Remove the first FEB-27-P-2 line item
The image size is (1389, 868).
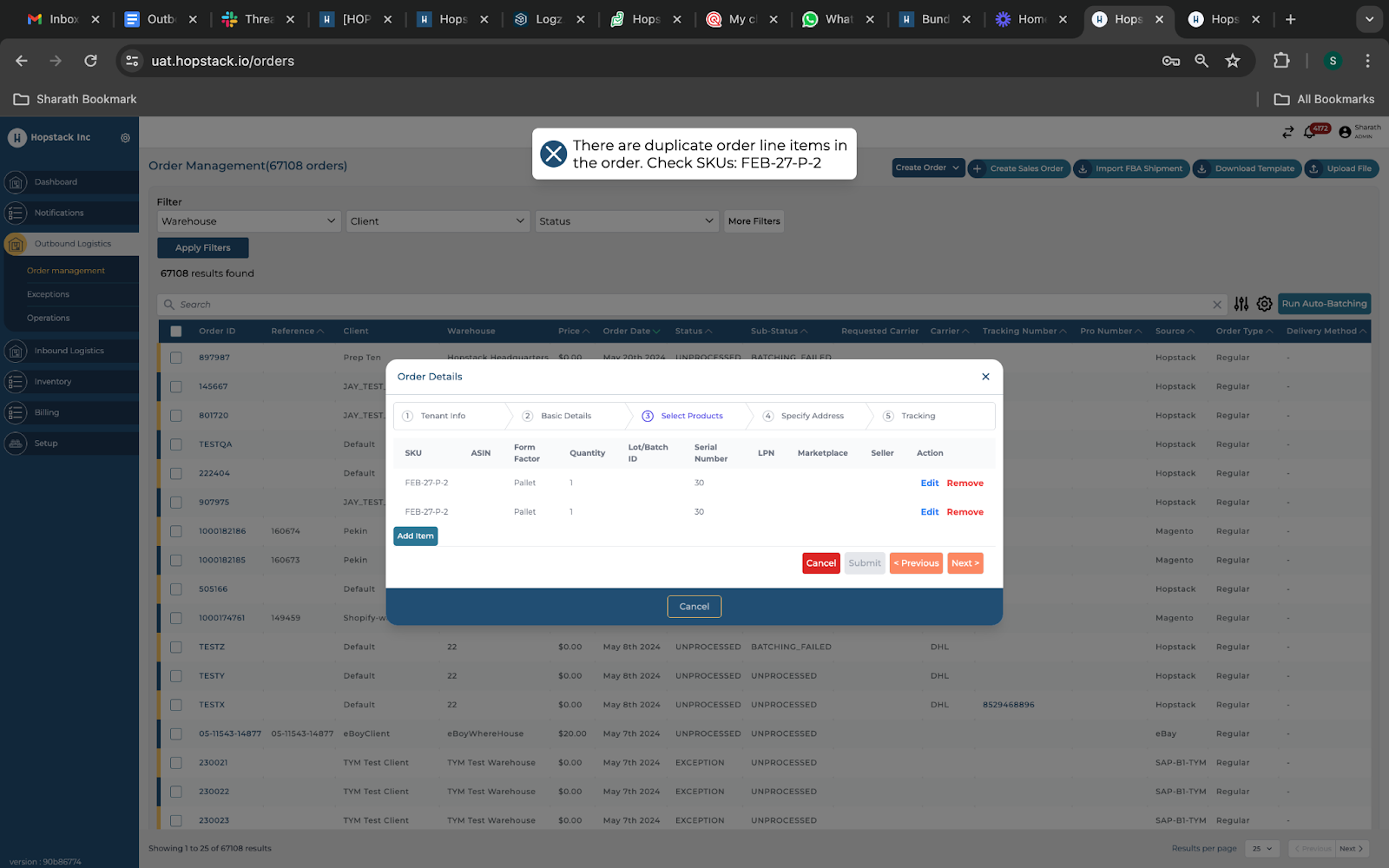click(x=964, y=483)
